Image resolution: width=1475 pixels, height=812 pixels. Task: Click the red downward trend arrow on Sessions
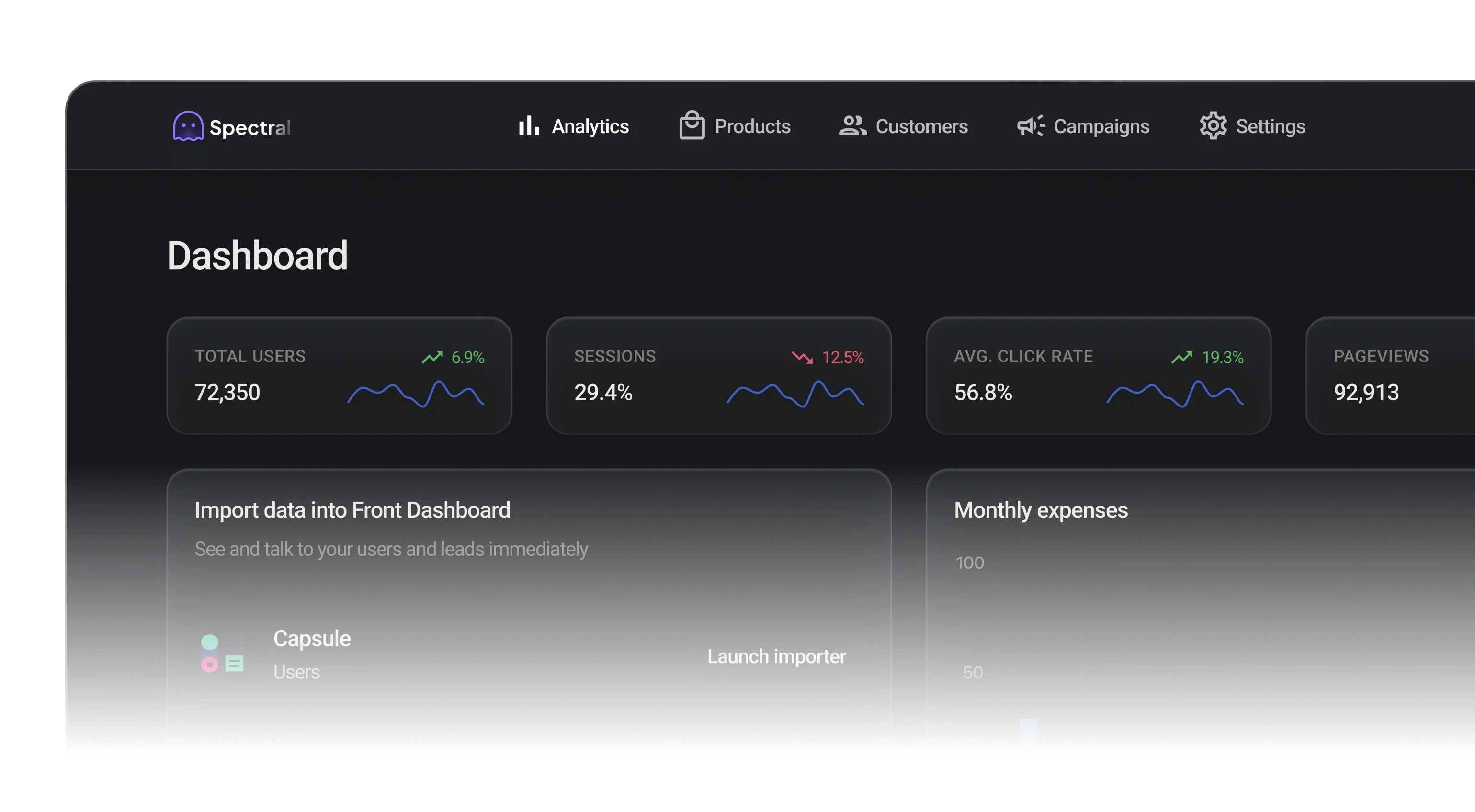coord(802,357)
